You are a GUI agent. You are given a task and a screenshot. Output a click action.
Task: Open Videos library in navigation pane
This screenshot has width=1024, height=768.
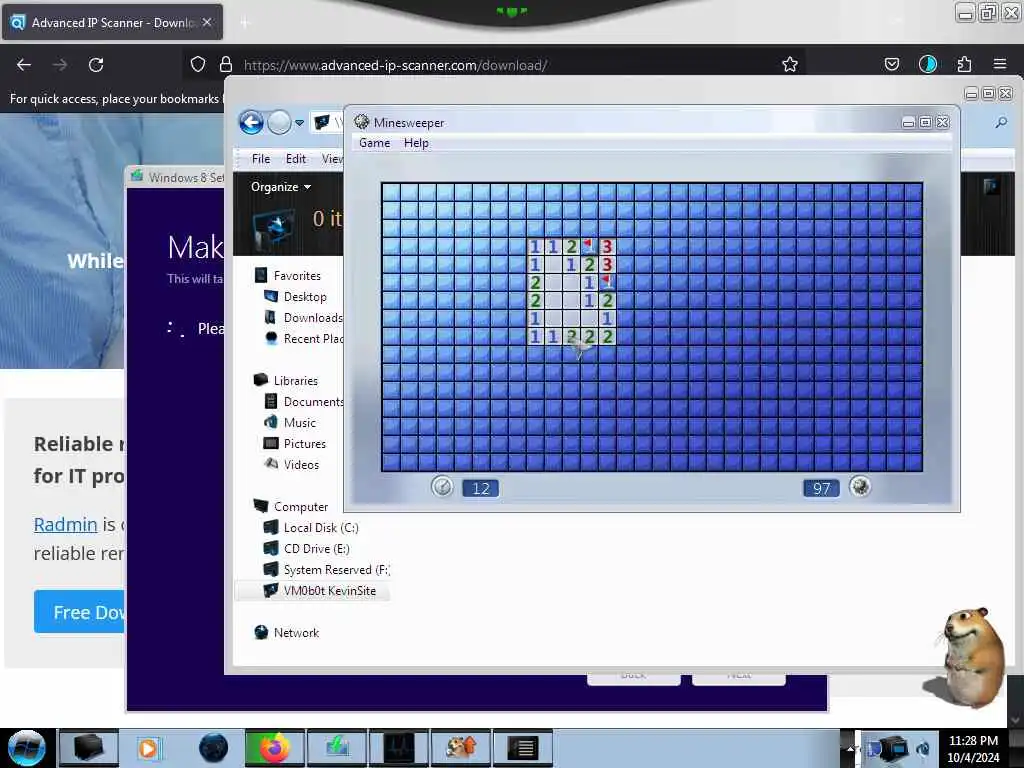coord(301,464)
